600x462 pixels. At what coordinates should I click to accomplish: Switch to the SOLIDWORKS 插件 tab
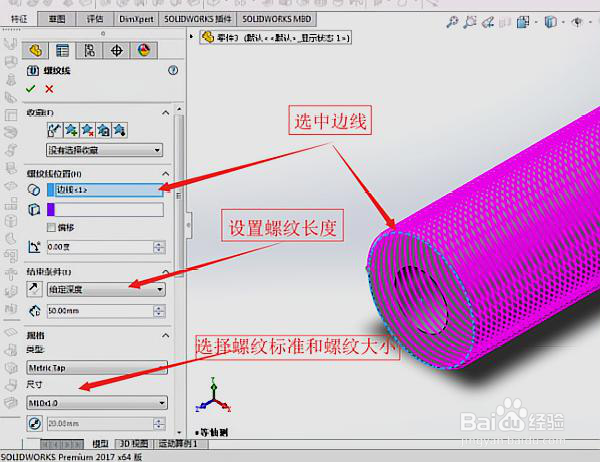(198, 19)
